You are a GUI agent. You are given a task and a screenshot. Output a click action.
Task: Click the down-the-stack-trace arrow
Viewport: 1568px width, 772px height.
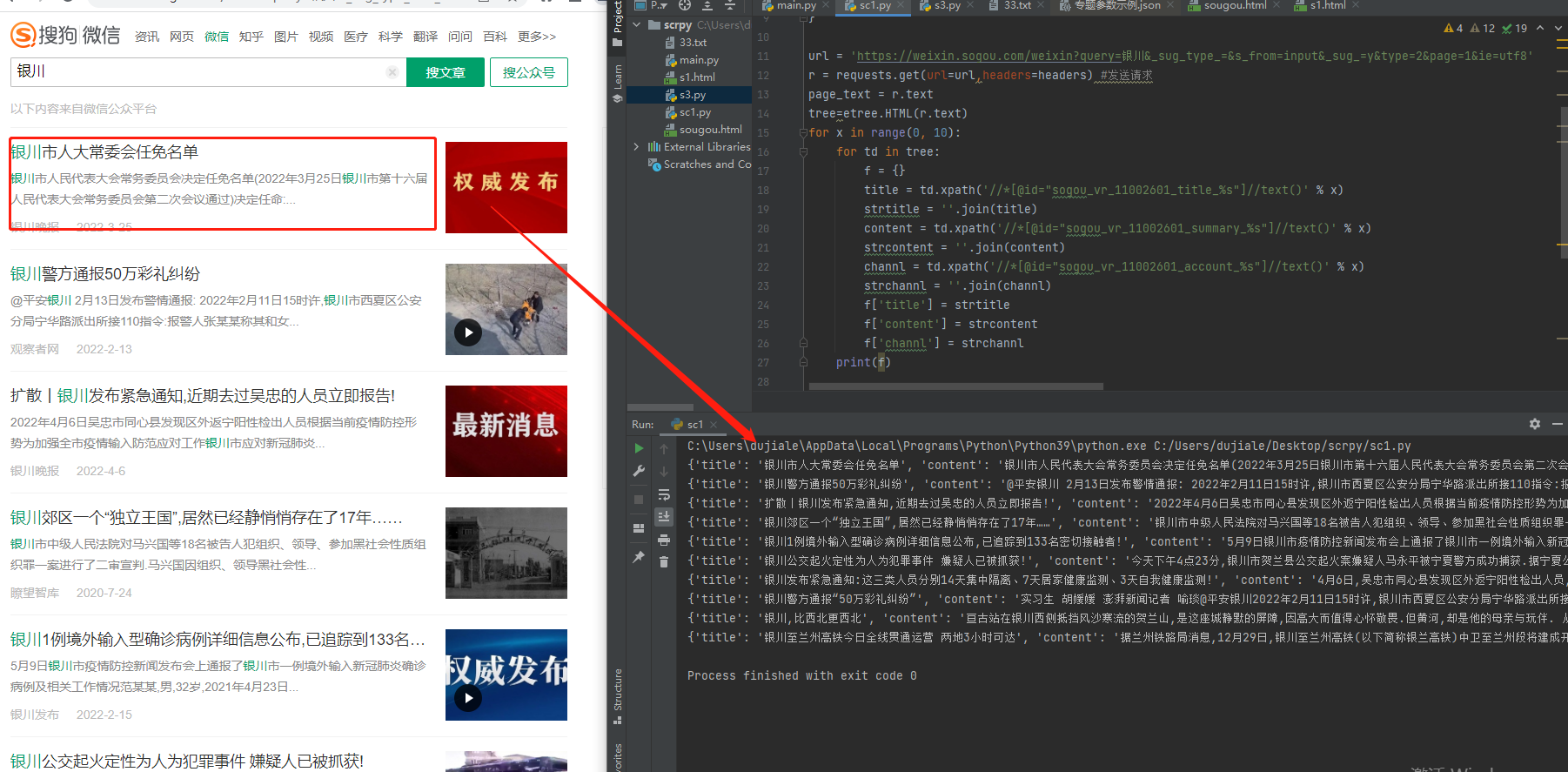tap(664, 471)
